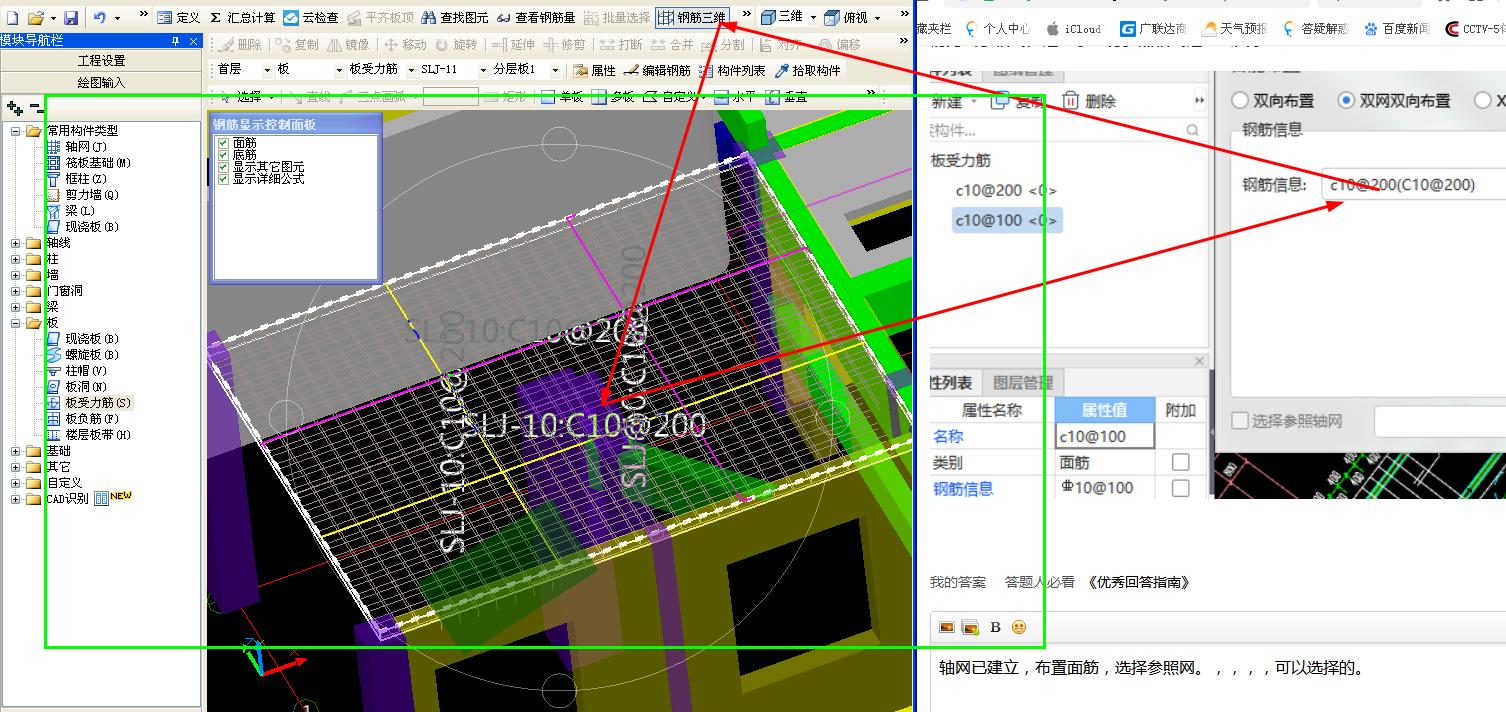Expand the CAD识别 folder
This screenshot has height=712, width=1506.
pyautogui.click(x=16, y=499)
